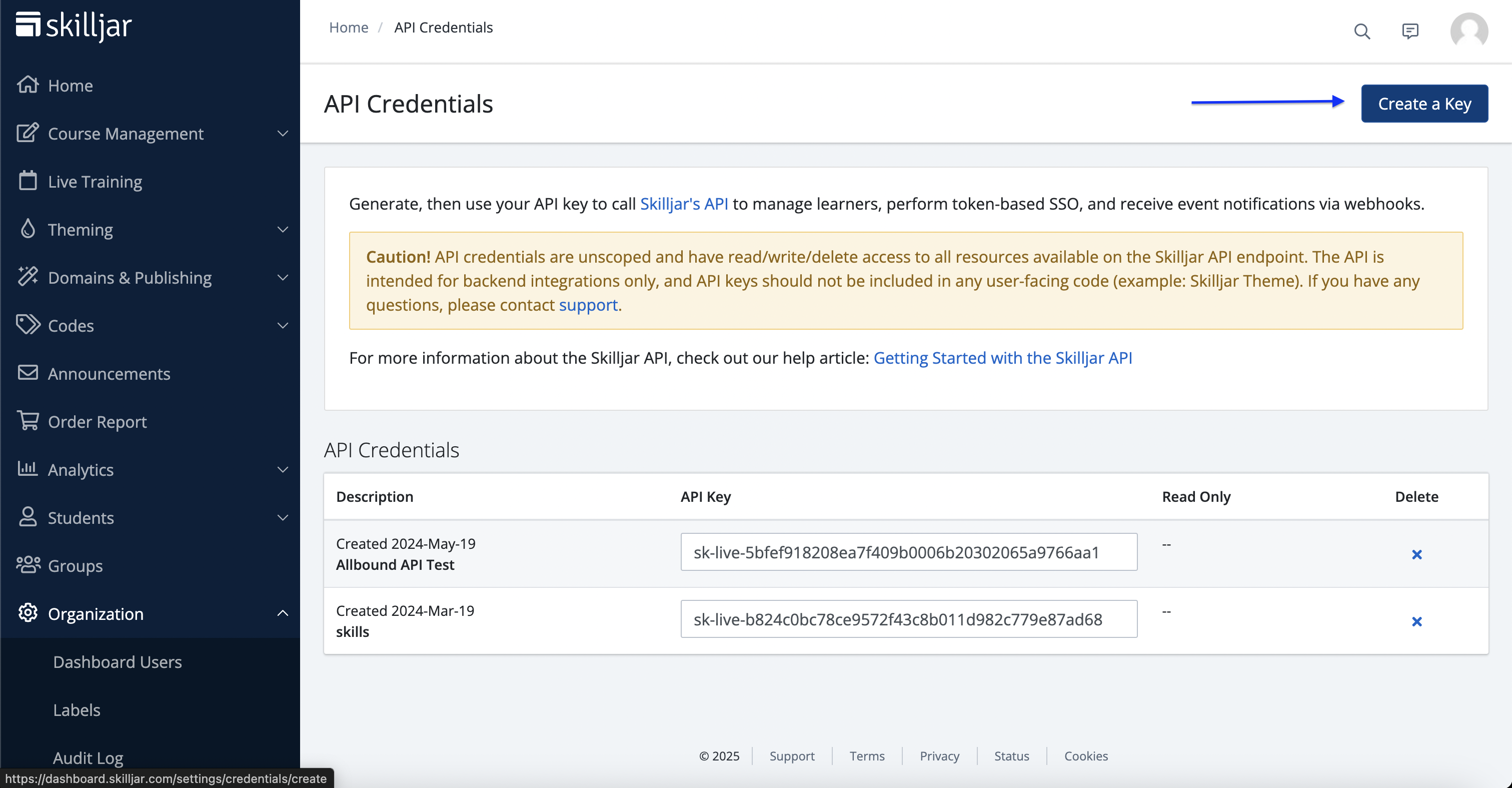Screen dimensions: 1512x788
Task: Click the Allbound API Test key field
Action: [x=909, y=552]
